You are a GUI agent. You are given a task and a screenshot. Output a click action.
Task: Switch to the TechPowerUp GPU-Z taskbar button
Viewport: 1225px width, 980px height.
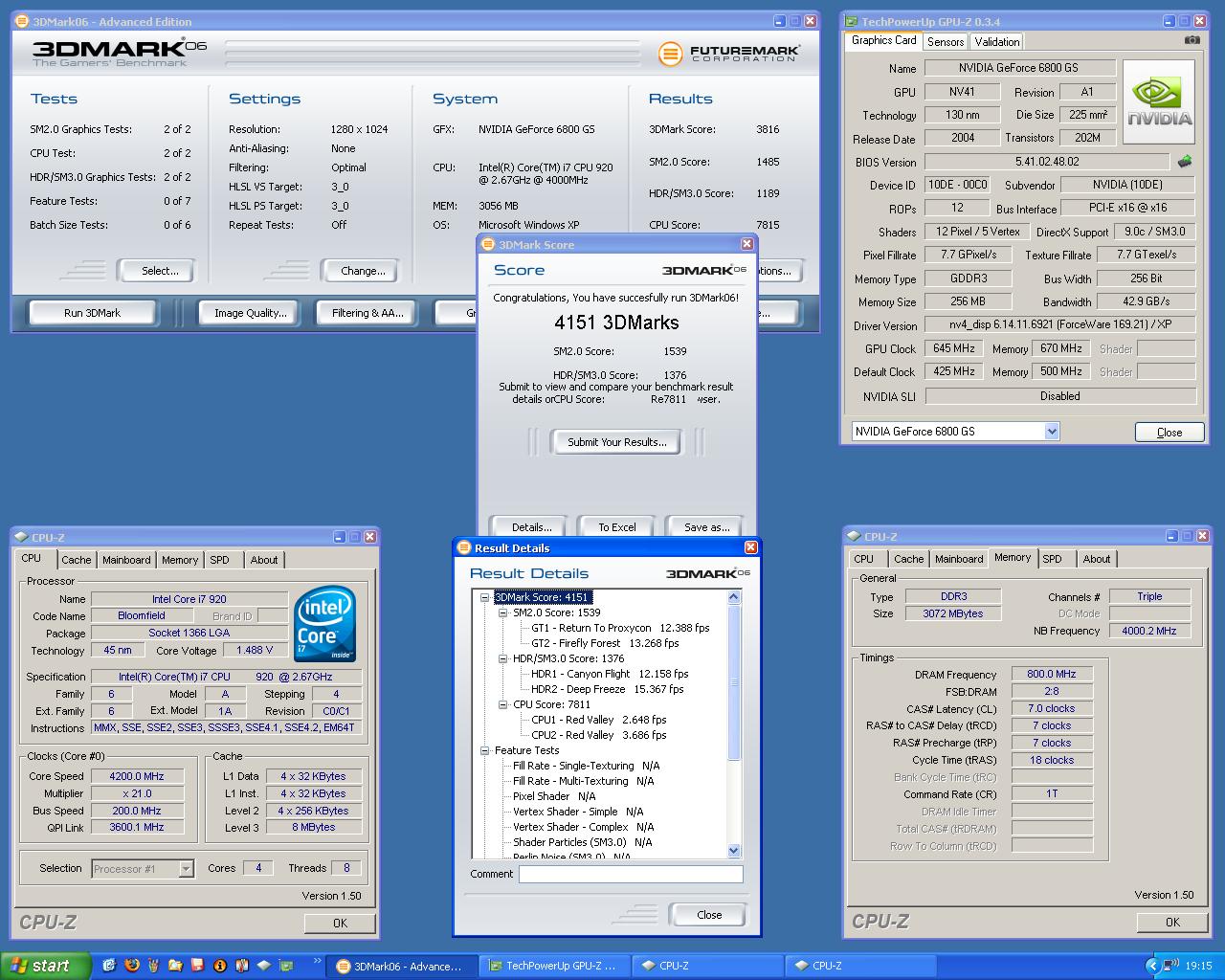click(553, 966)
